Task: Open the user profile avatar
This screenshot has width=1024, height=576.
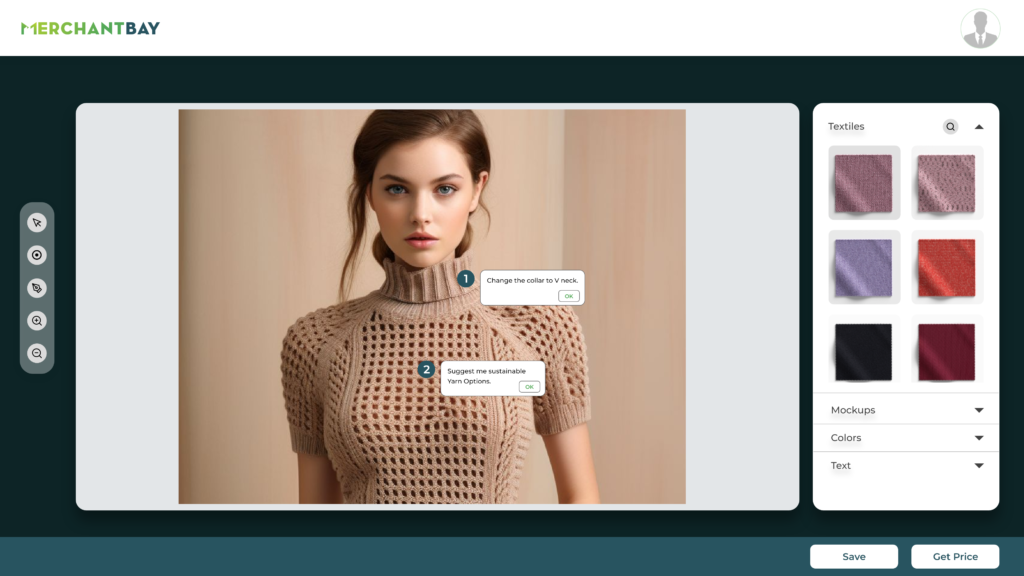Action: 980,29
